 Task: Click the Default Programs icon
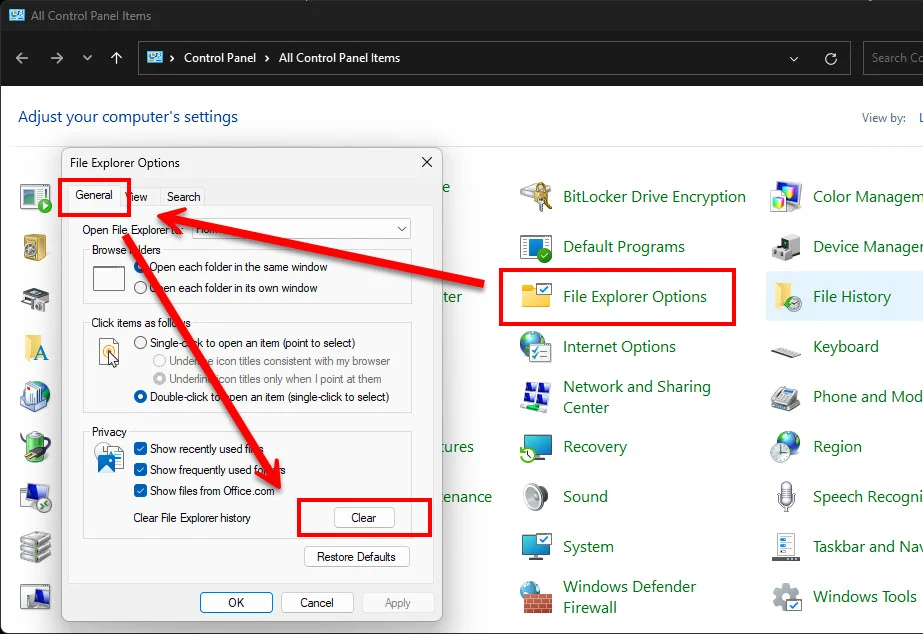point(536,247)
